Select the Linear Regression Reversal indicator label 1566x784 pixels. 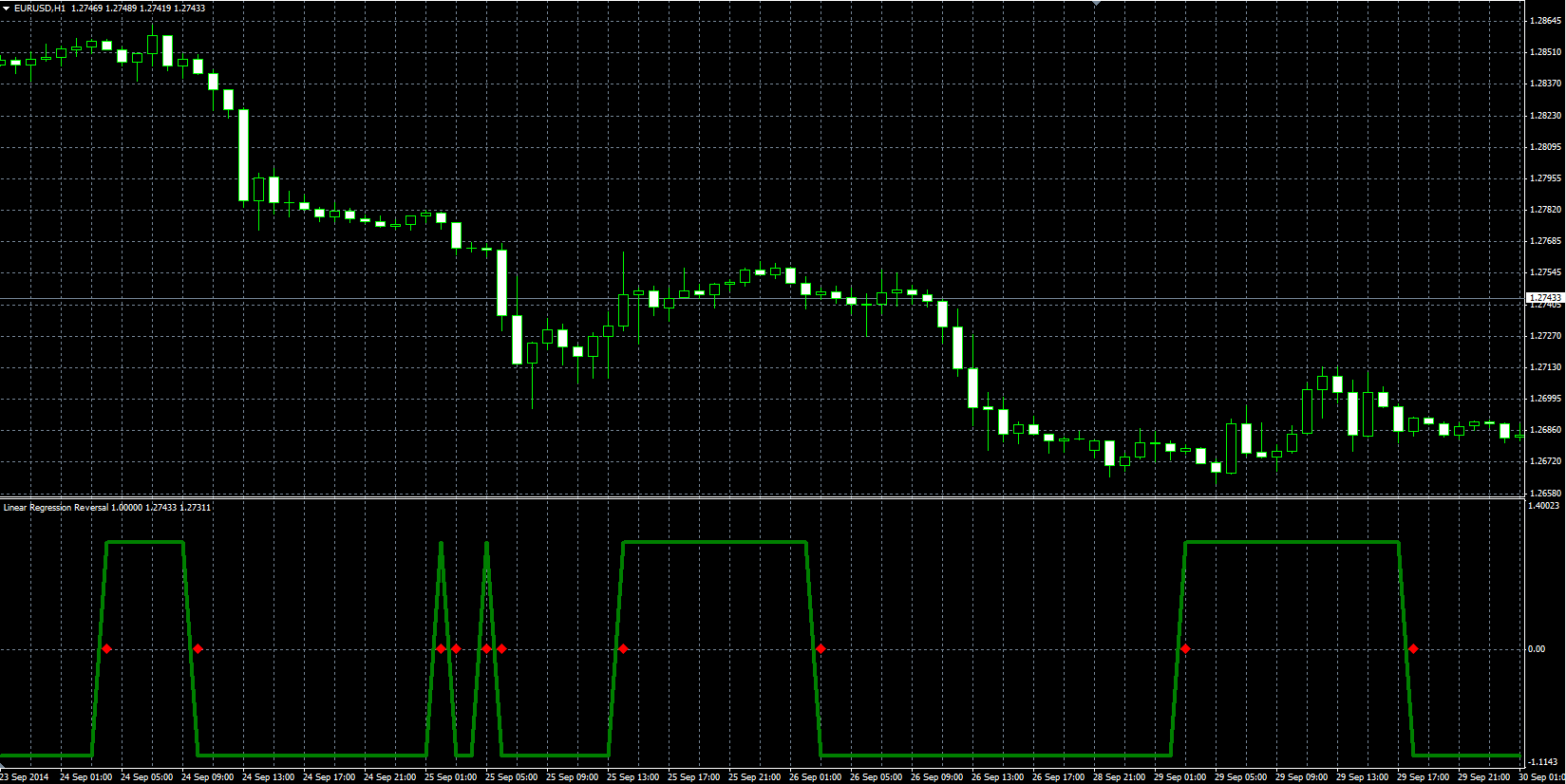pyautogui.click(x=56, y=508)
